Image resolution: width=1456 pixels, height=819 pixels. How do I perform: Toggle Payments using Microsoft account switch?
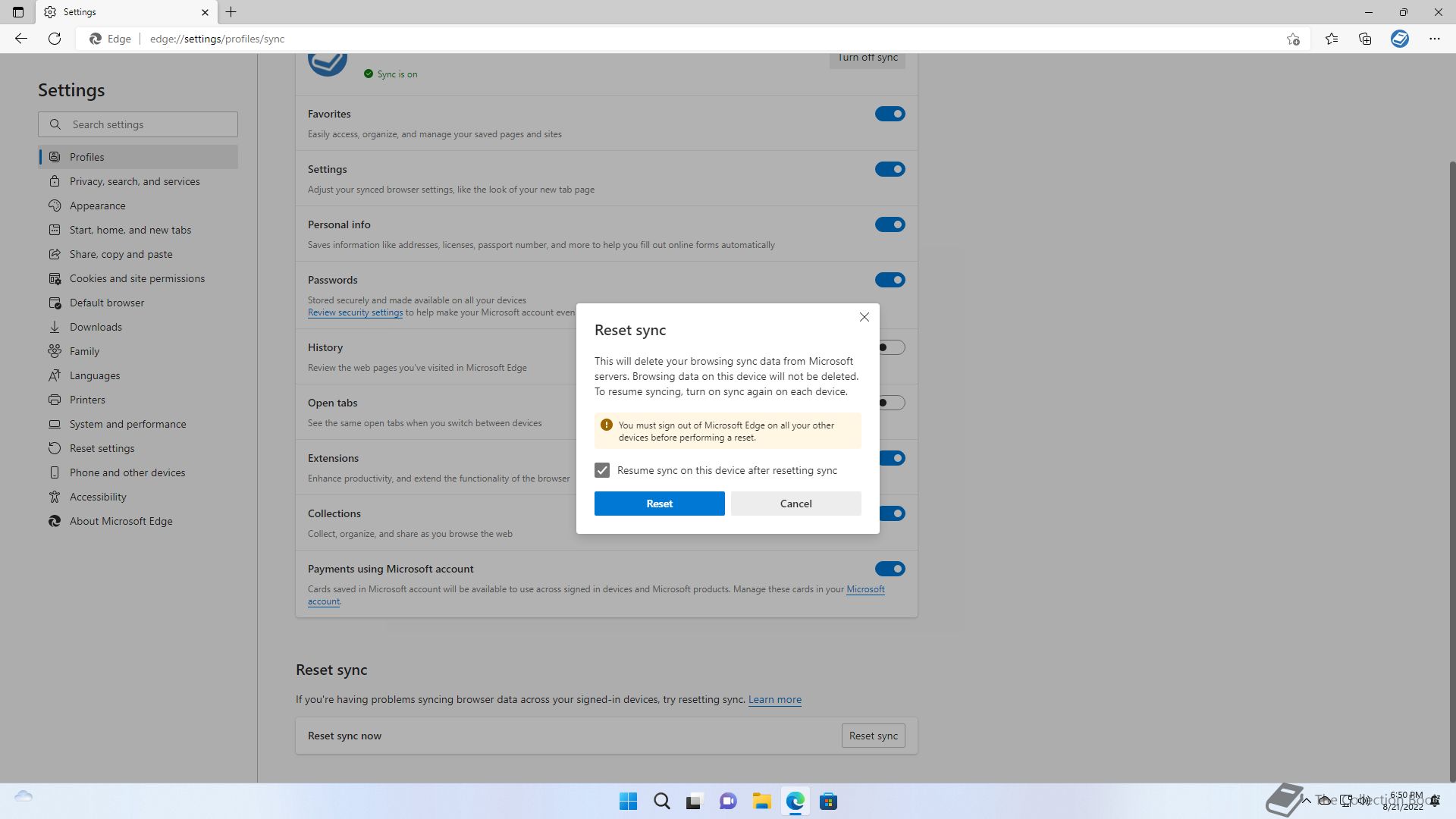890,569
